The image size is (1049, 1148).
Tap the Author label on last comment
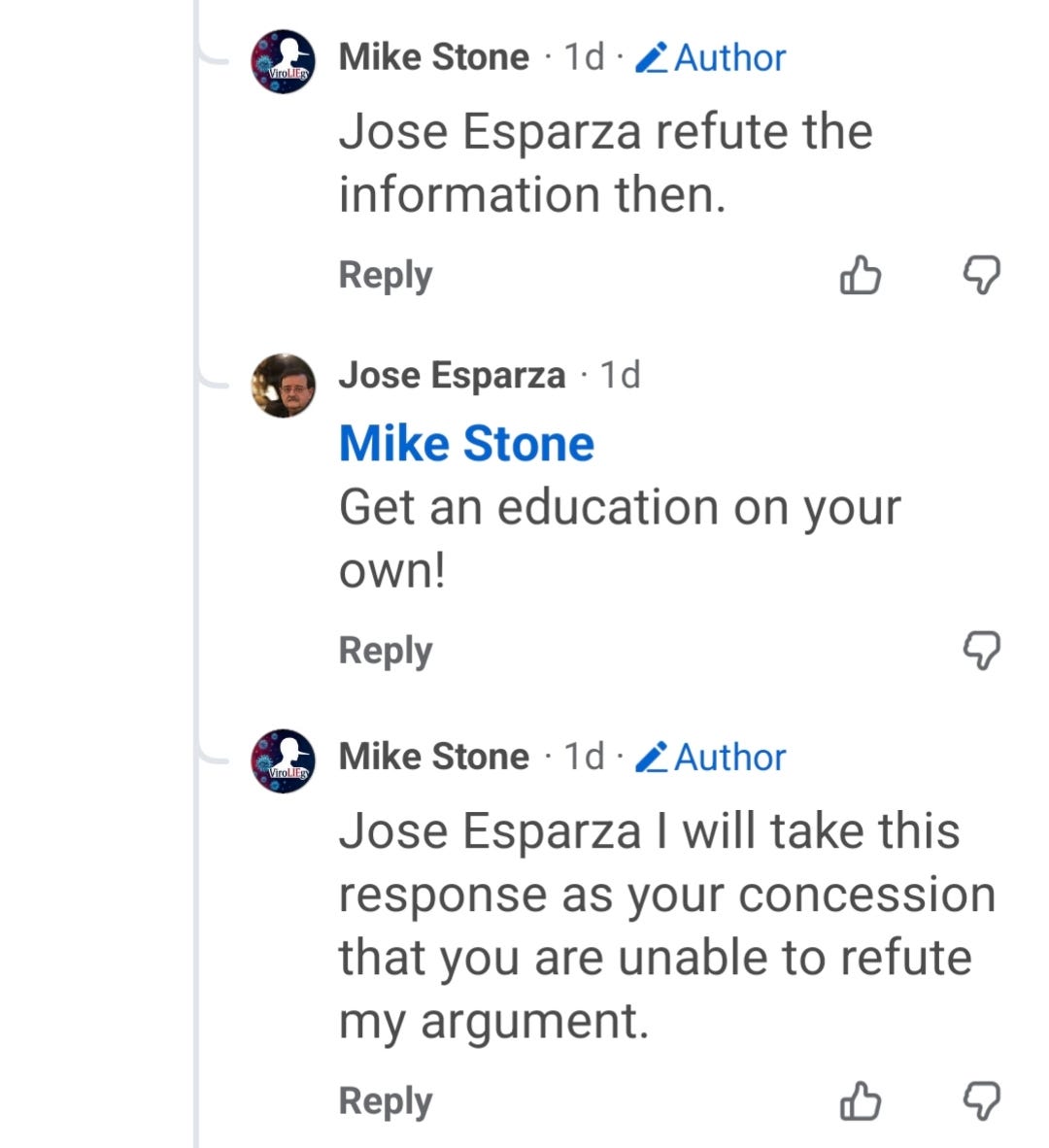point(729,757)
